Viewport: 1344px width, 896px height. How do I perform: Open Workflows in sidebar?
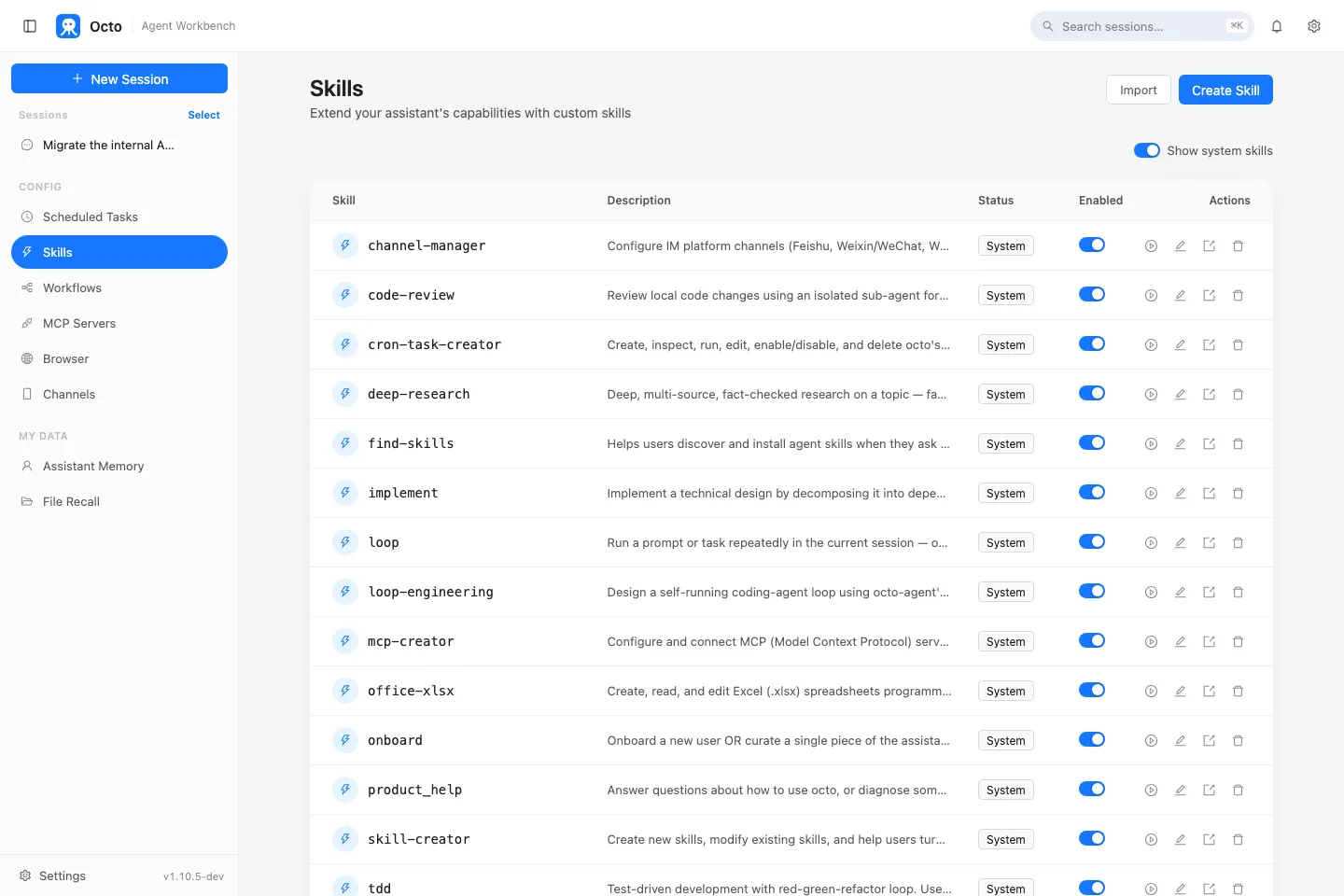(x=119, y=287)
